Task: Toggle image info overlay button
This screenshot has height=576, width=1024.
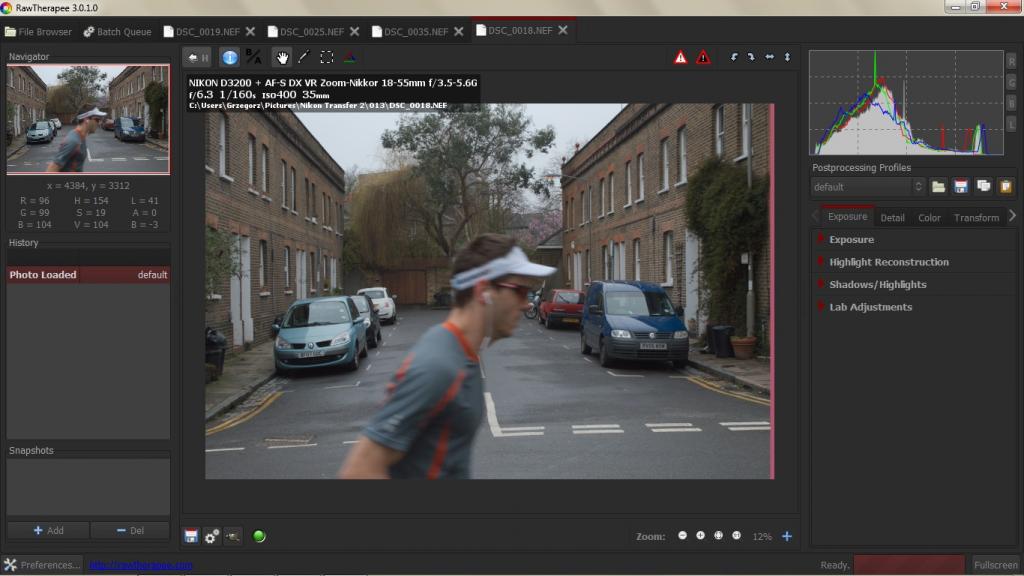Action: coord(230,58)
